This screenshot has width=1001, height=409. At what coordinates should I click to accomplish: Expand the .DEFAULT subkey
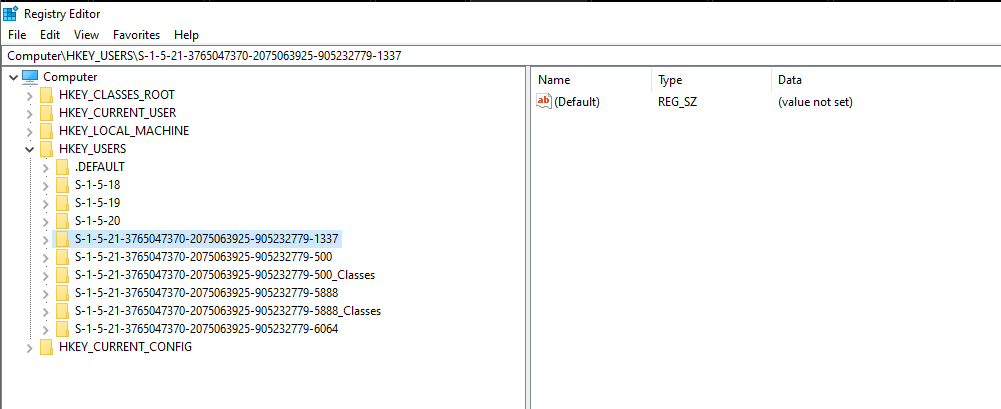[x=45, y=167]
